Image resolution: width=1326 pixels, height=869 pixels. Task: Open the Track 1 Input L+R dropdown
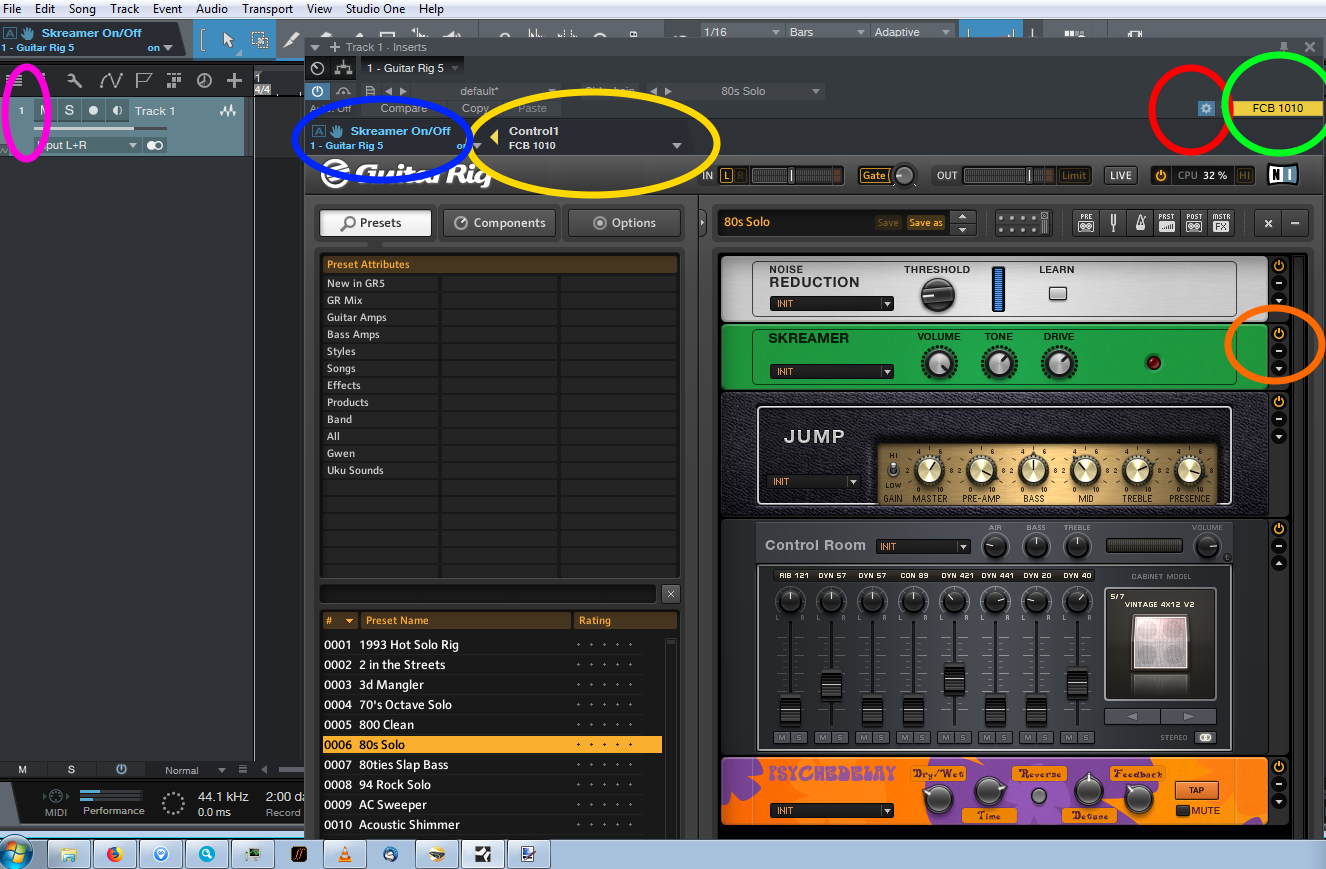point(88,145)
